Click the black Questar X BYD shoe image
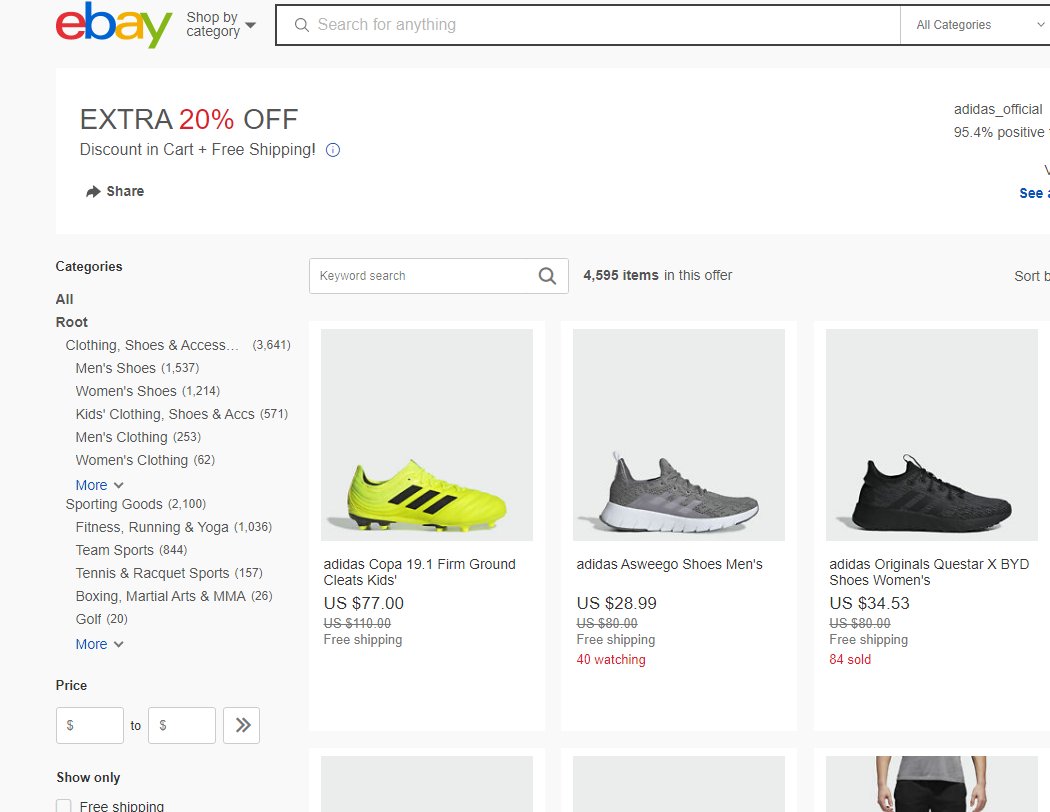Image resolution: width=1050 pixels, height=812 pixels. [931, 436]
